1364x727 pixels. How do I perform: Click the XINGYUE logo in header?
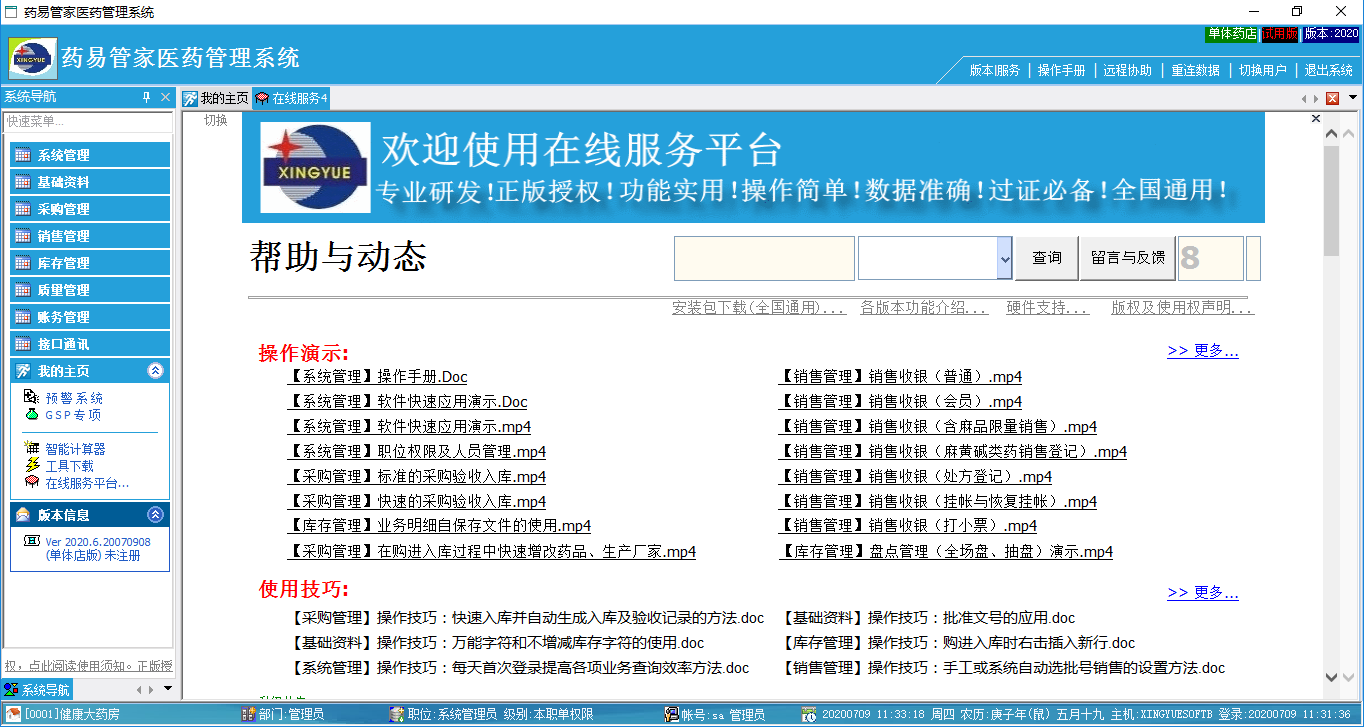[33, 58]
